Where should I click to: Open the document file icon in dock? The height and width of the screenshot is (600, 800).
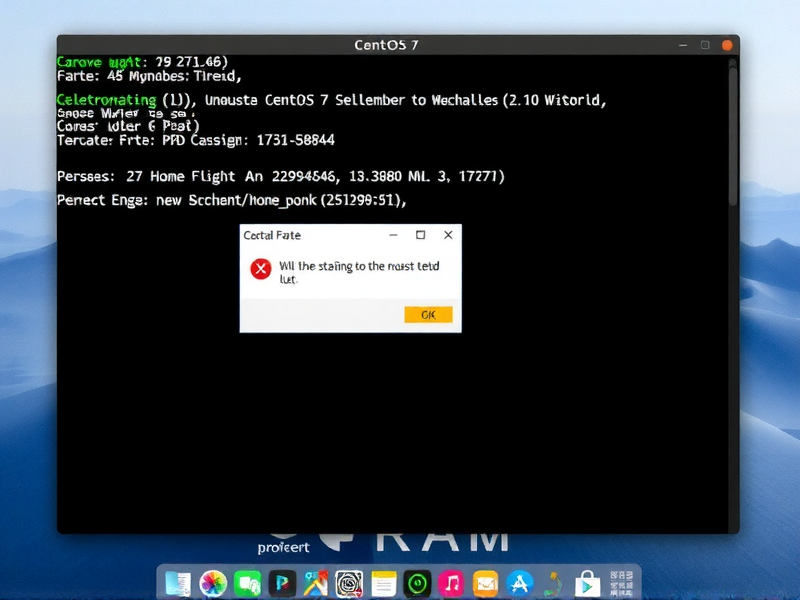[178, 583]
